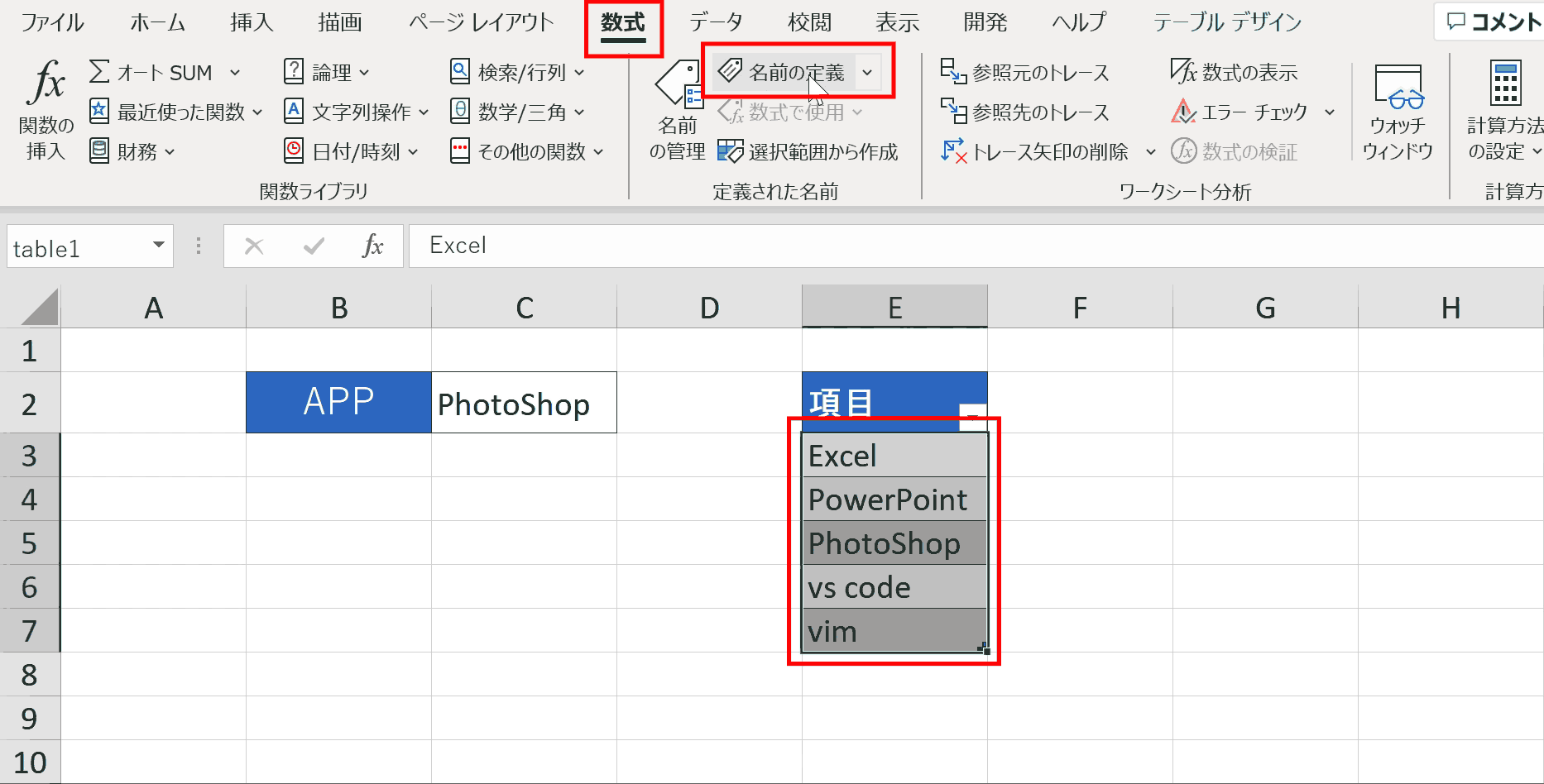Image resolution: width=1544 pixels, height=784 pixels.
Task: Expand the Name Box dropdown arrow
Action: click(x=158, y=246)
